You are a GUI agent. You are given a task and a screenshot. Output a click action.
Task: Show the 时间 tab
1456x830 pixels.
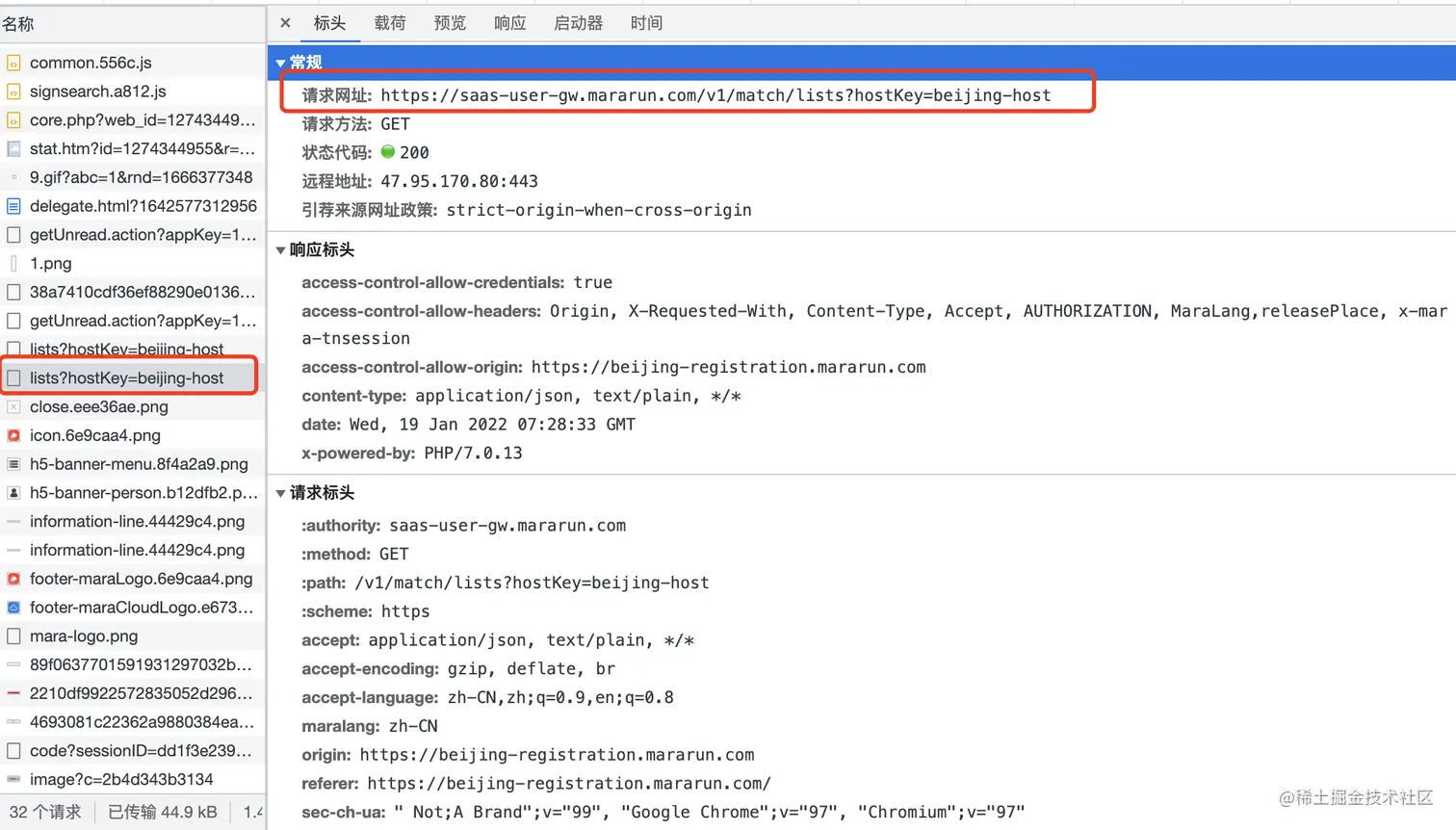(x=647, y=23)
